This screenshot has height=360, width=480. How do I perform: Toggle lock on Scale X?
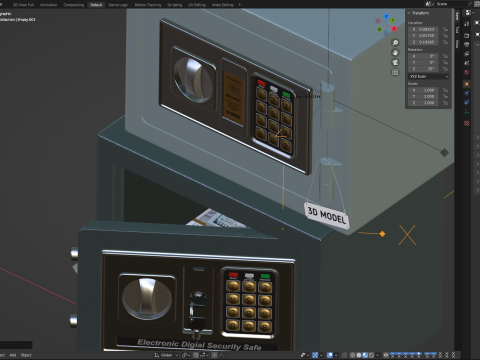point(445,90)
